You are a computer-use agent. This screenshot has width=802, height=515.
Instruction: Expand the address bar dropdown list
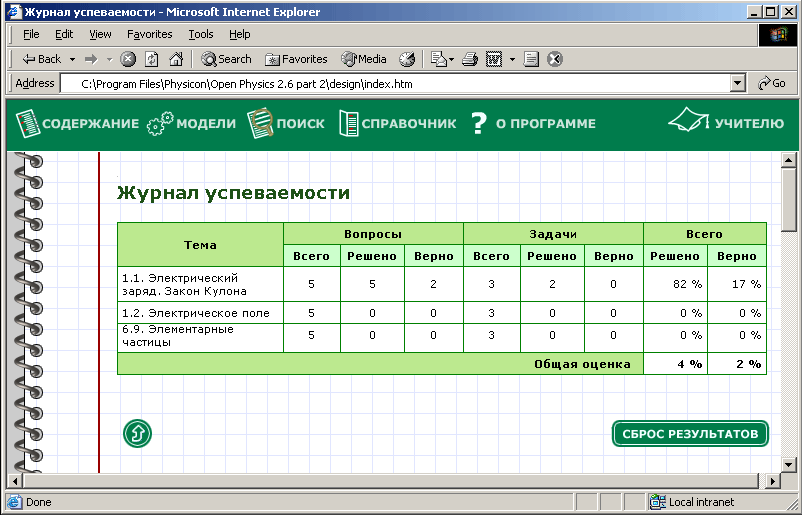(x=738, y=84)
